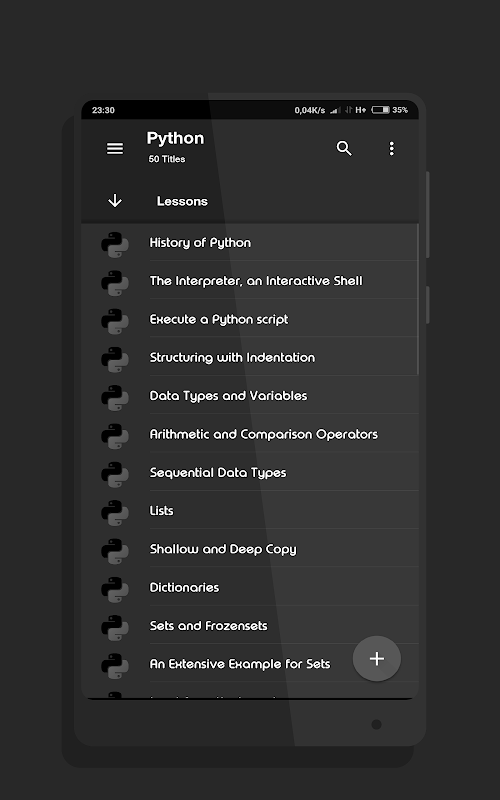
Task: Open the three-dot overflow menu
Action: [391, 148]
